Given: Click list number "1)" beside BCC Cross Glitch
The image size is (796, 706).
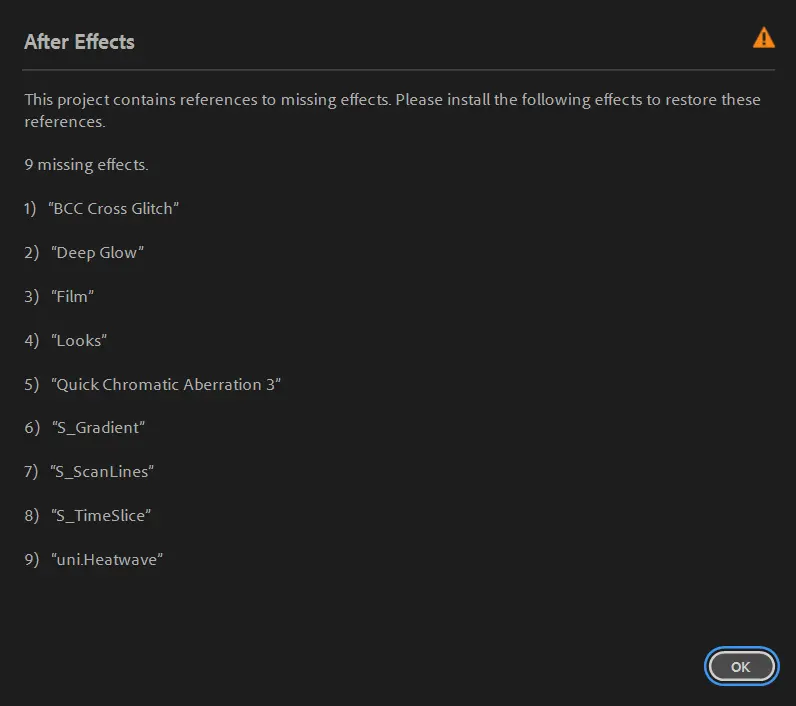Looking at the screenshot, I should (32, 209).
